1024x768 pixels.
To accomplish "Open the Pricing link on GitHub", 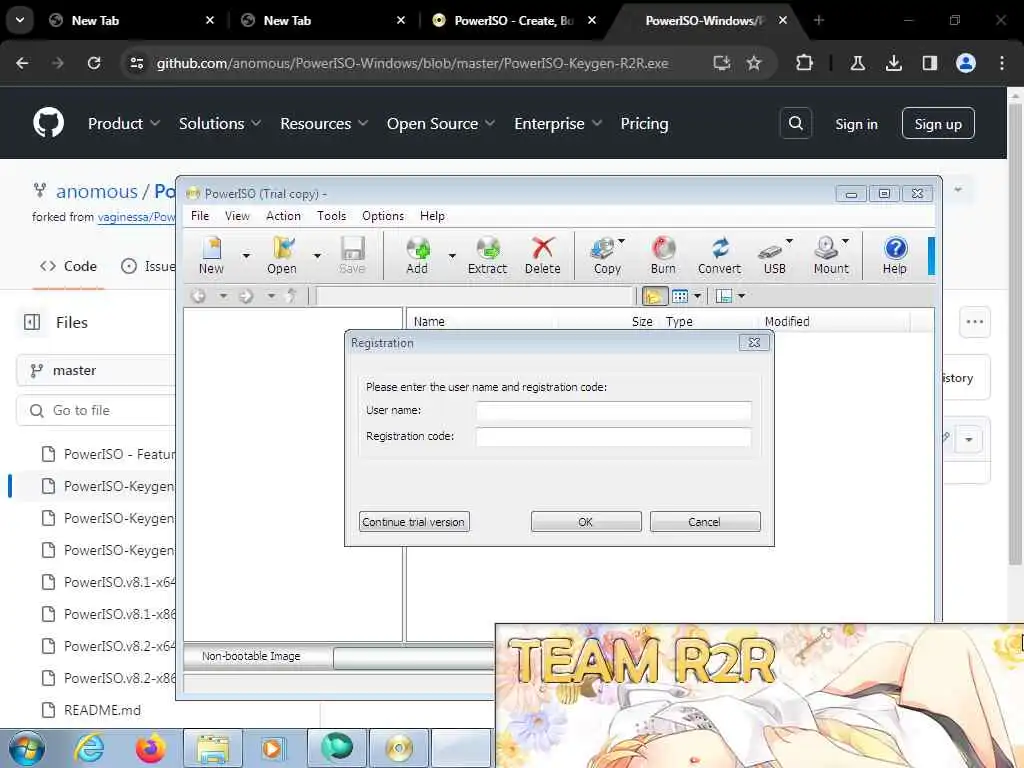I will click(644, 123).
